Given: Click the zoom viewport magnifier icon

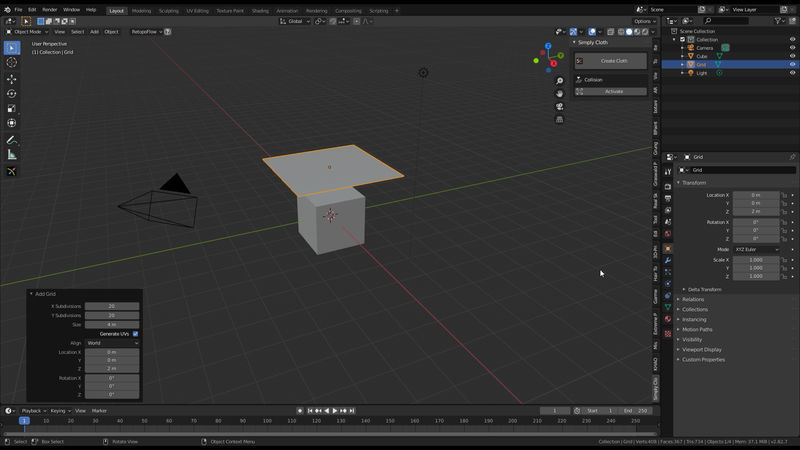Looking at the screenshot, I should 560,81.
